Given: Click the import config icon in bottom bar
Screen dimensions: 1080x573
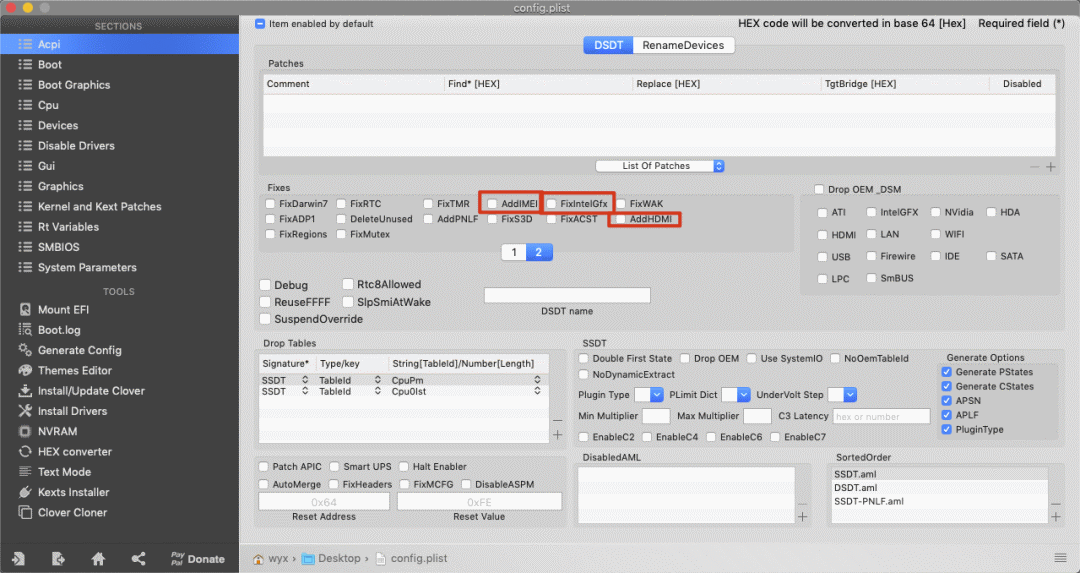Looking at the screenshot, I should click(18, 559).
